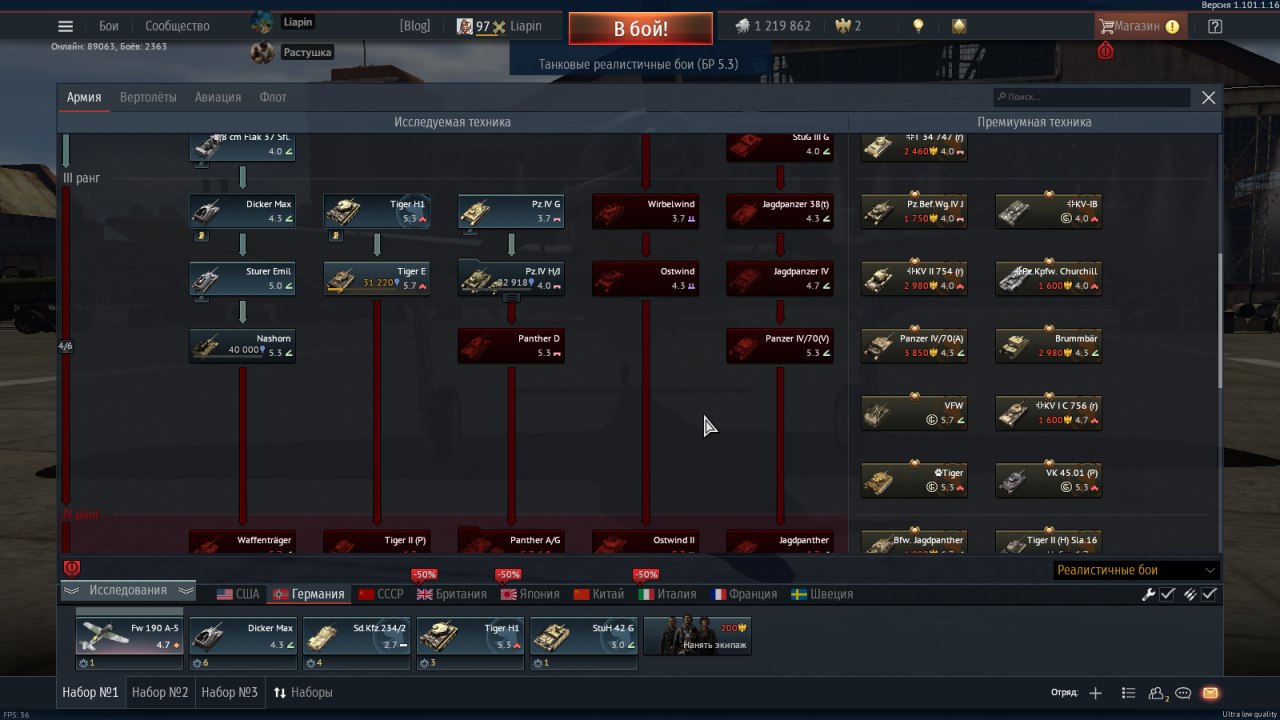Click the premium tree vertical scrollbar
This screenshot has height=720, width=1280.
coord(1219,320)
